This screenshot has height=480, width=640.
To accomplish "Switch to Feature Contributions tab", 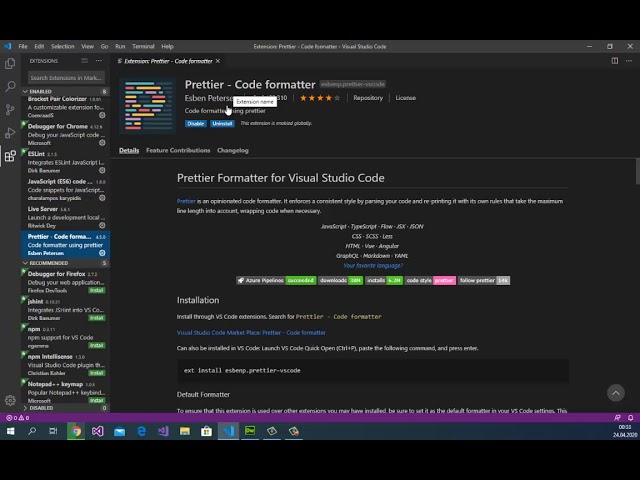I will pos(178,150).
